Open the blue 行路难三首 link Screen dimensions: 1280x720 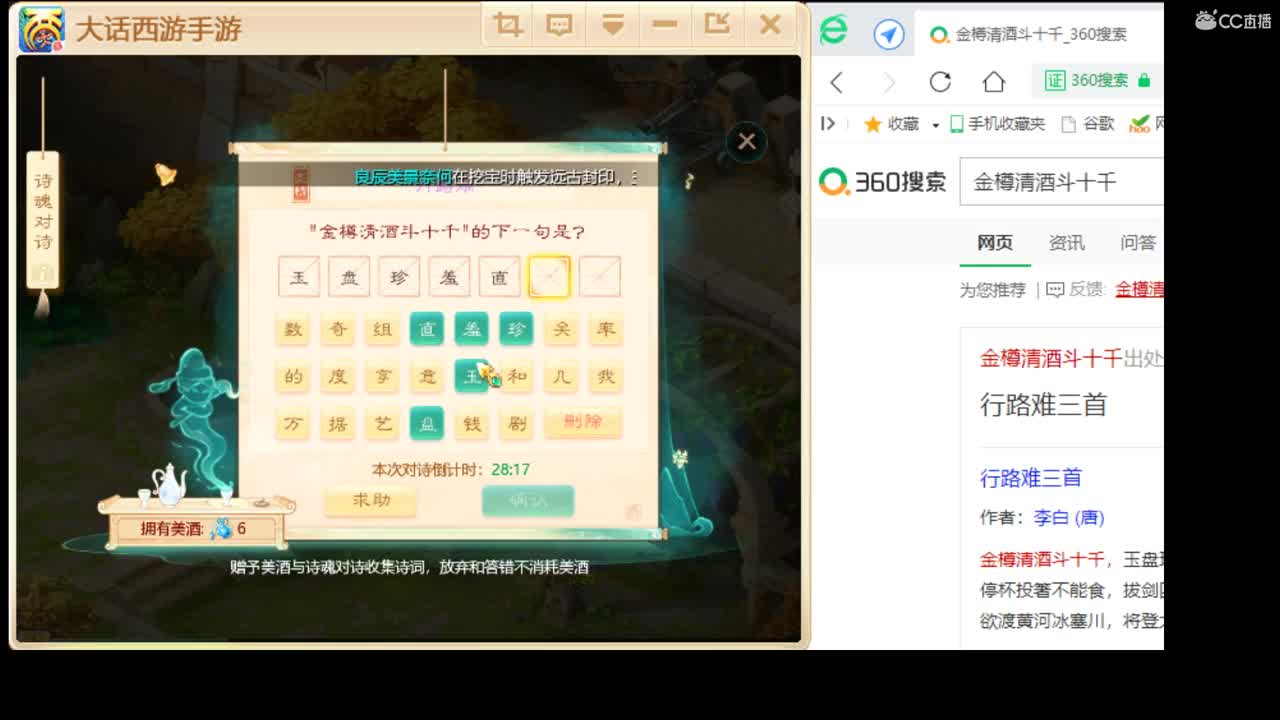[1030, 478]
